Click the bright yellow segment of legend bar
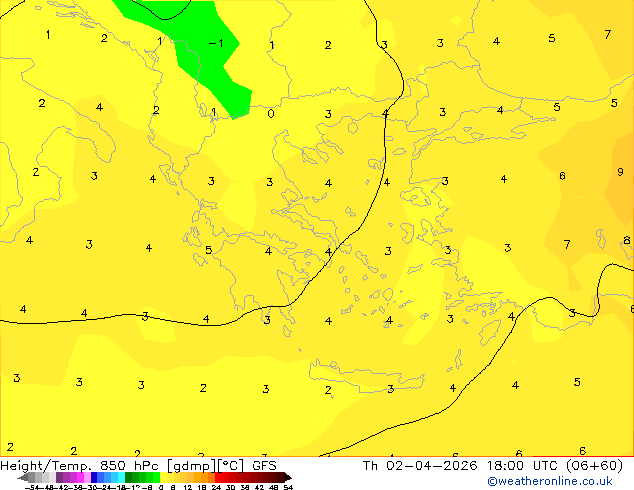The width and height of the screenshot is (634, 490). coord(163,477)
